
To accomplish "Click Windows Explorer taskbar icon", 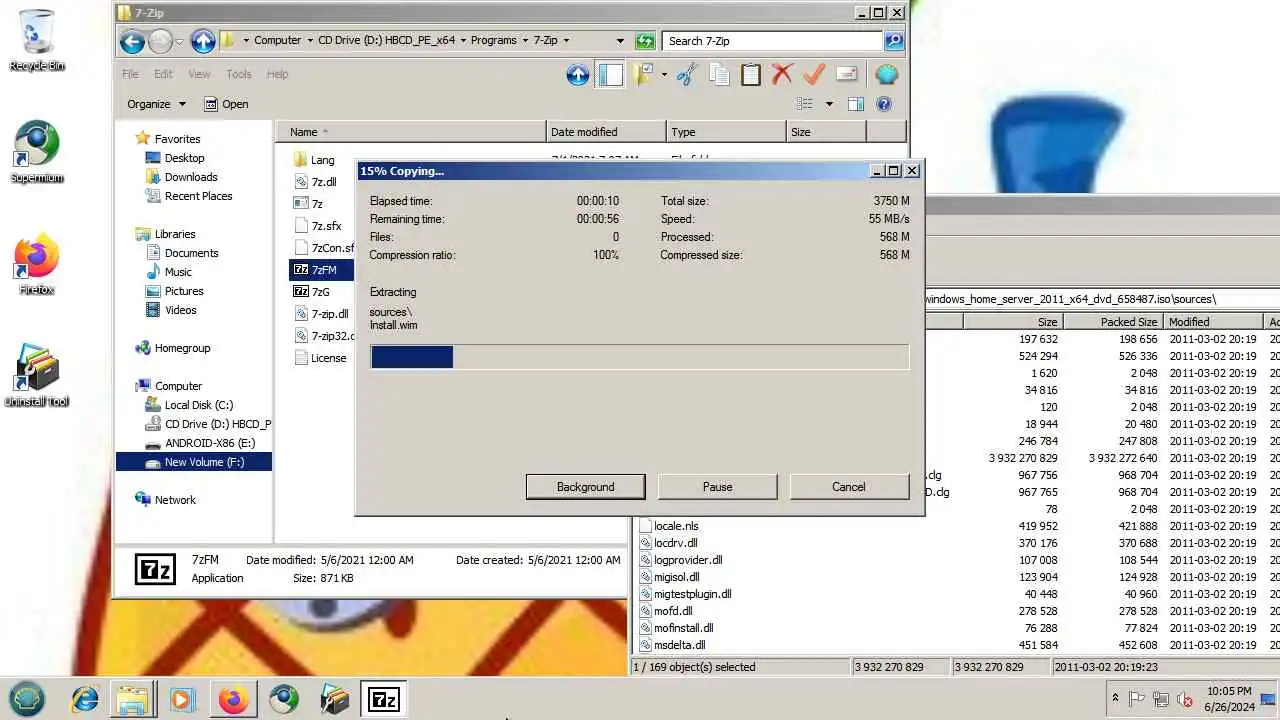I will [133, 699].
